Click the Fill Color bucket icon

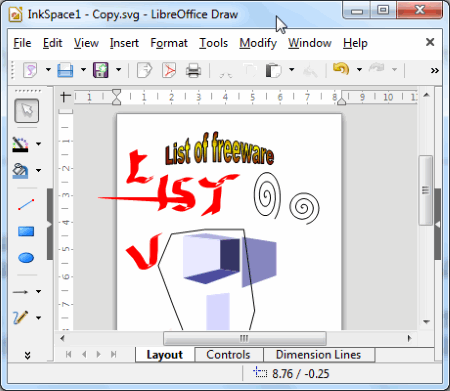tap(21, 171)
